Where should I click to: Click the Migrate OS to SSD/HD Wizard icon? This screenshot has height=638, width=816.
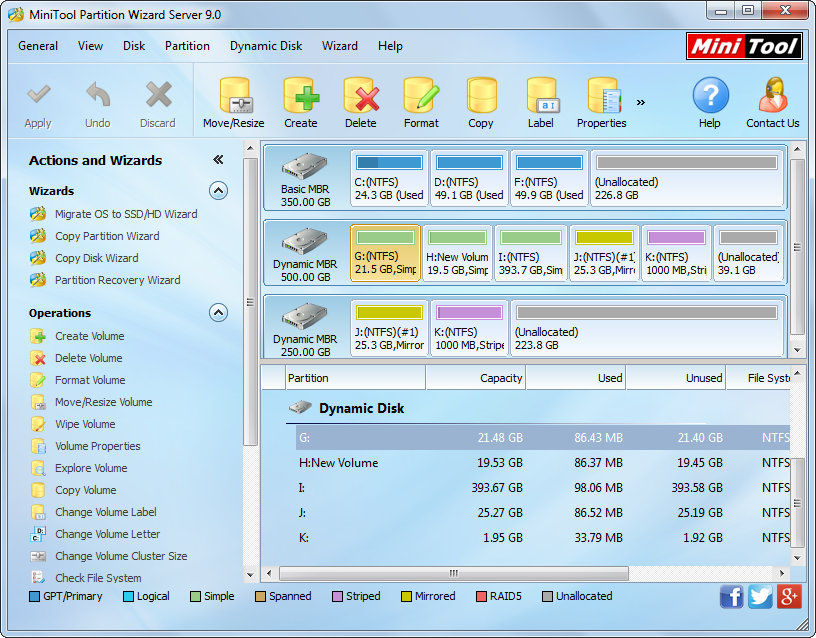(38, 214)
